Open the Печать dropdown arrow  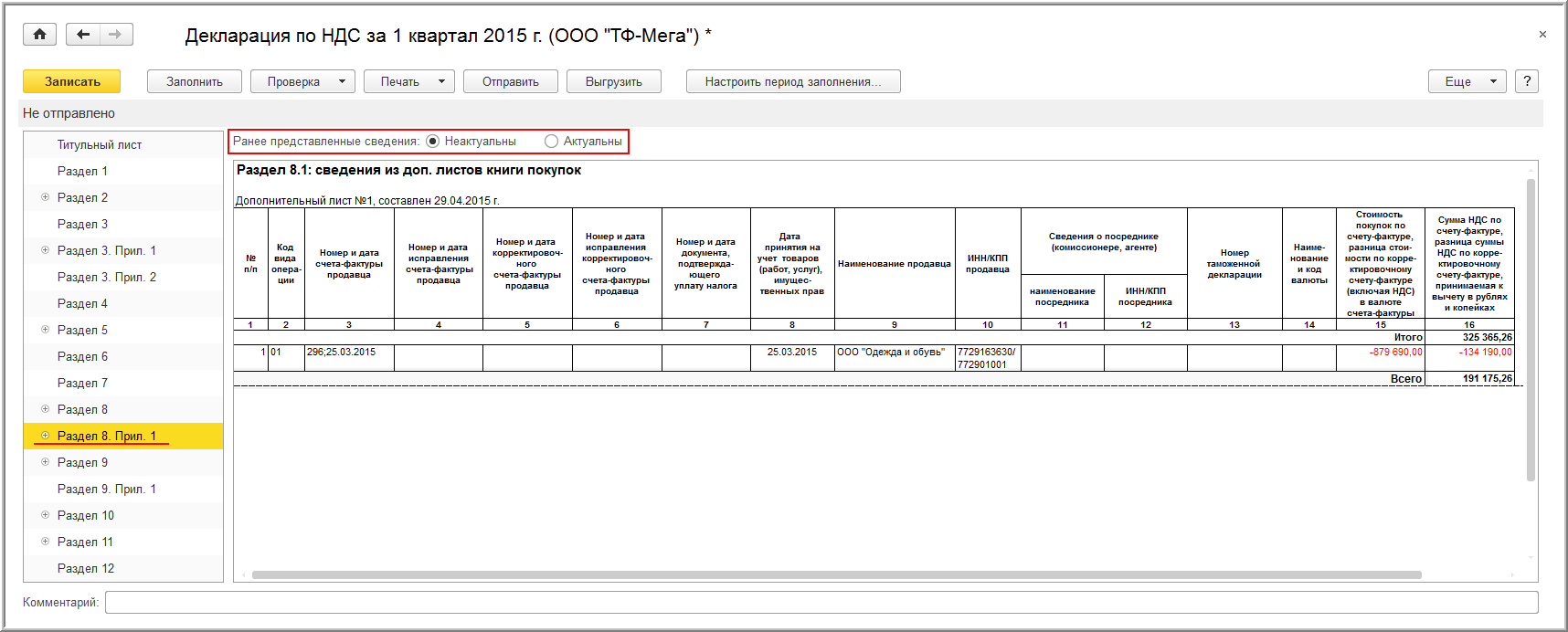click(x=440, y=81)
